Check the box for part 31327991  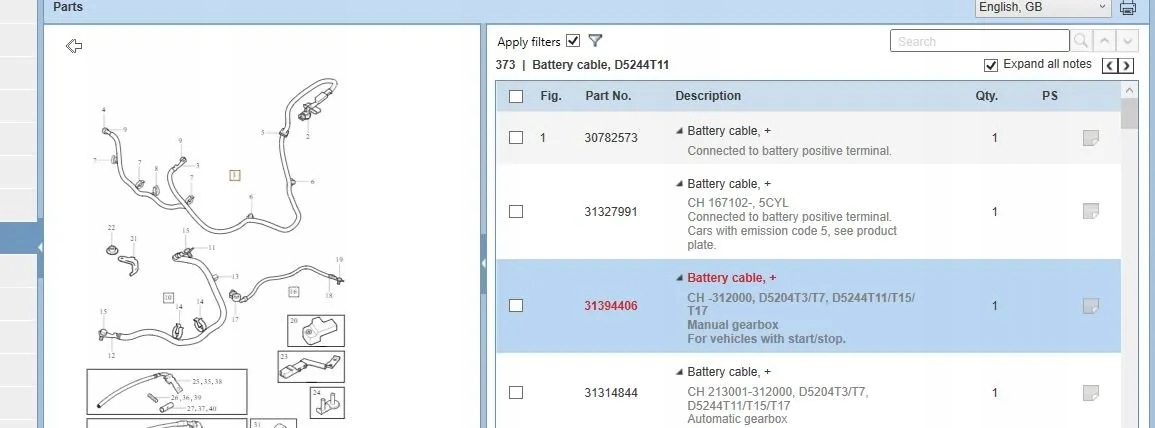pos(516,211)
